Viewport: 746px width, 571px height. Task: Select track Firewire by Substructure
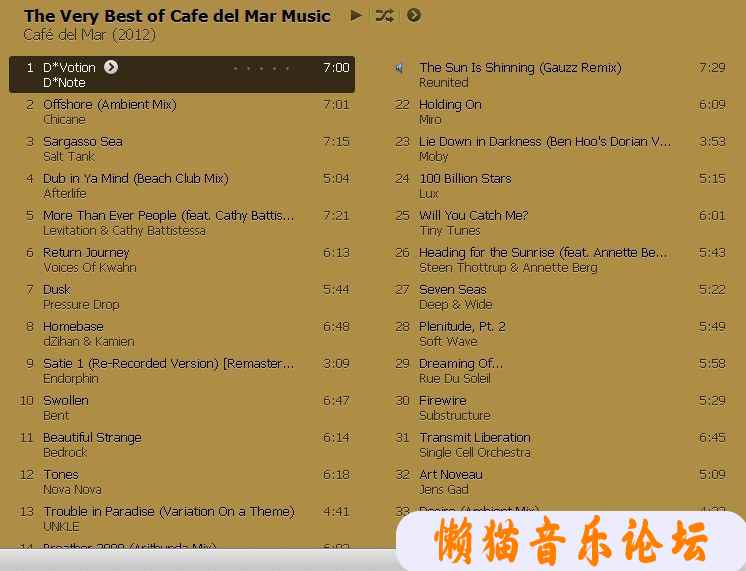559,408
